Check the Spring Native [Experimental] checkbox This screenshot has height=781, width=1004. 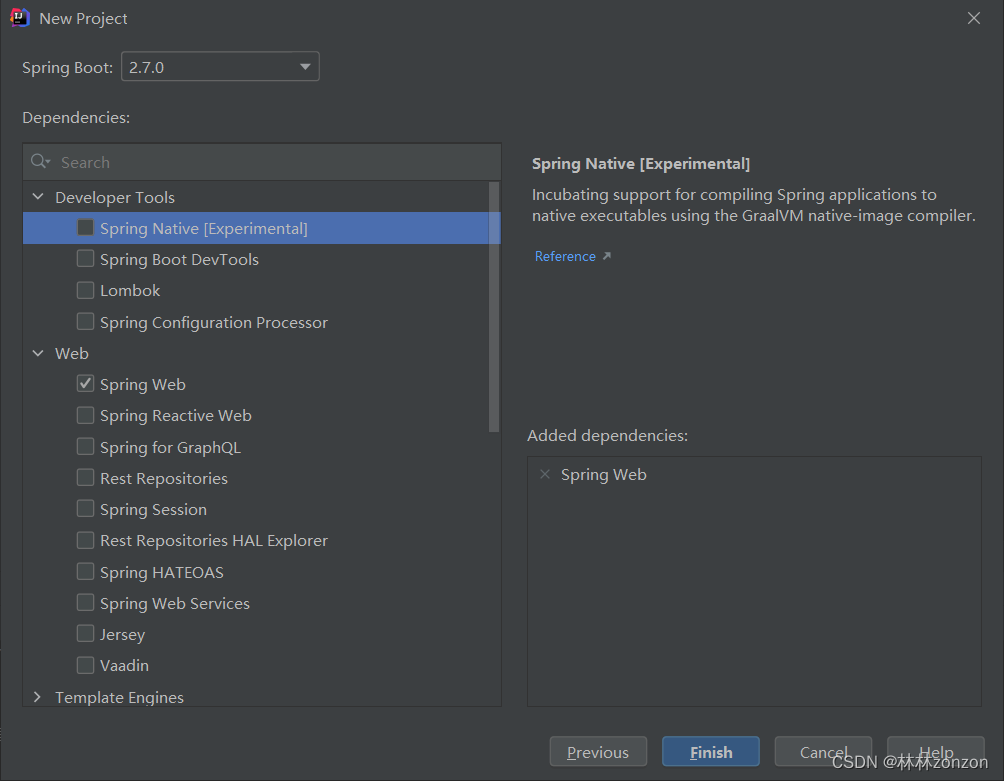point(85,228)
